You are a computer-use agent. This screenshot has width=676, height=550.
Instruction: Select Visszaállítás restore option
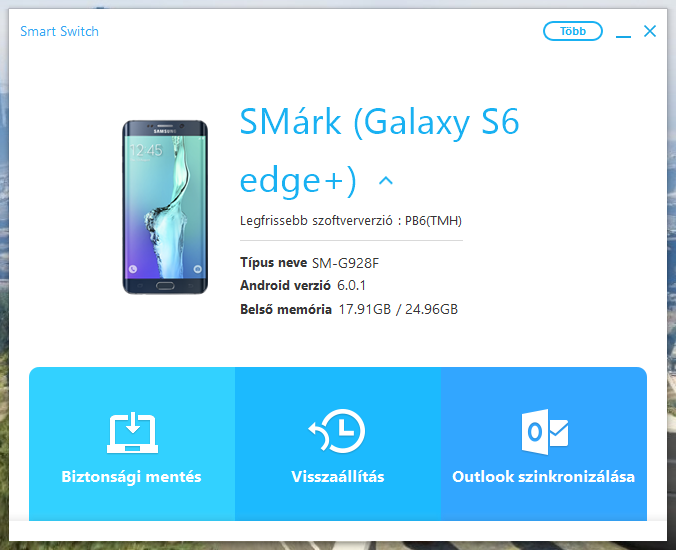click(338, 444)
